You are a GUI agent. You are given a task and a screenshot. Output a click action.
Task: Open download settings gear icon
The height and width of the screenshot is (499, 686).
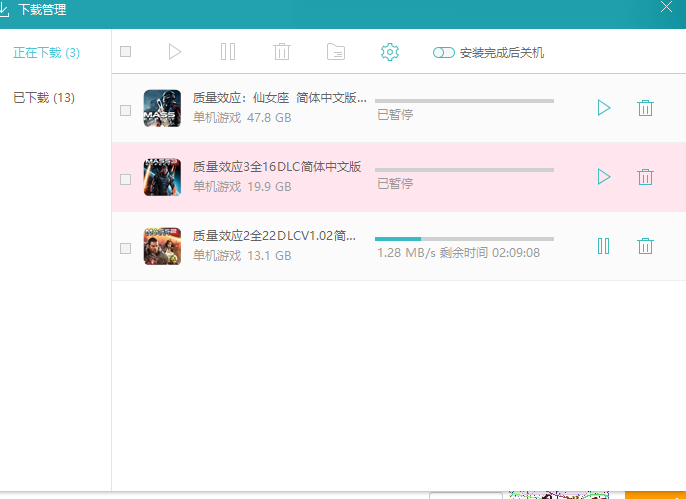pos(390,52)
